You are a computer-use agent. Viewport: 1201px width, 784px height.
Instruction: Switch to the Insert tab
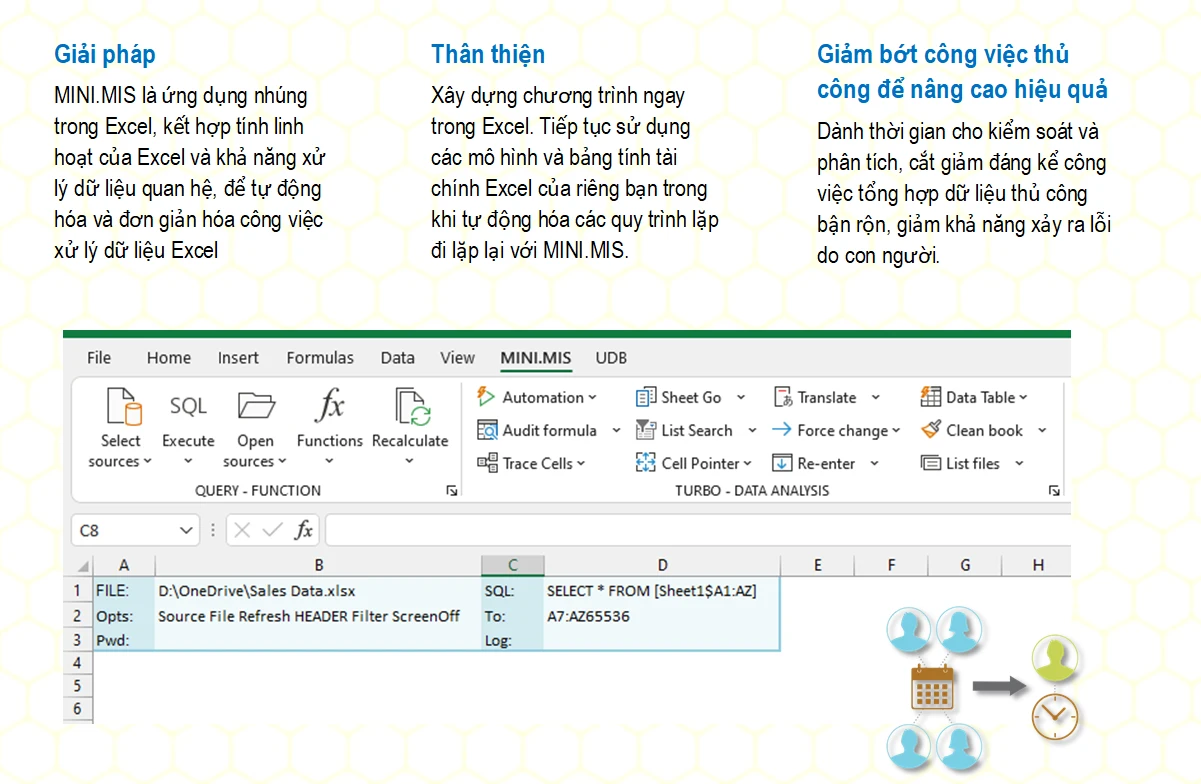[238, 357]
